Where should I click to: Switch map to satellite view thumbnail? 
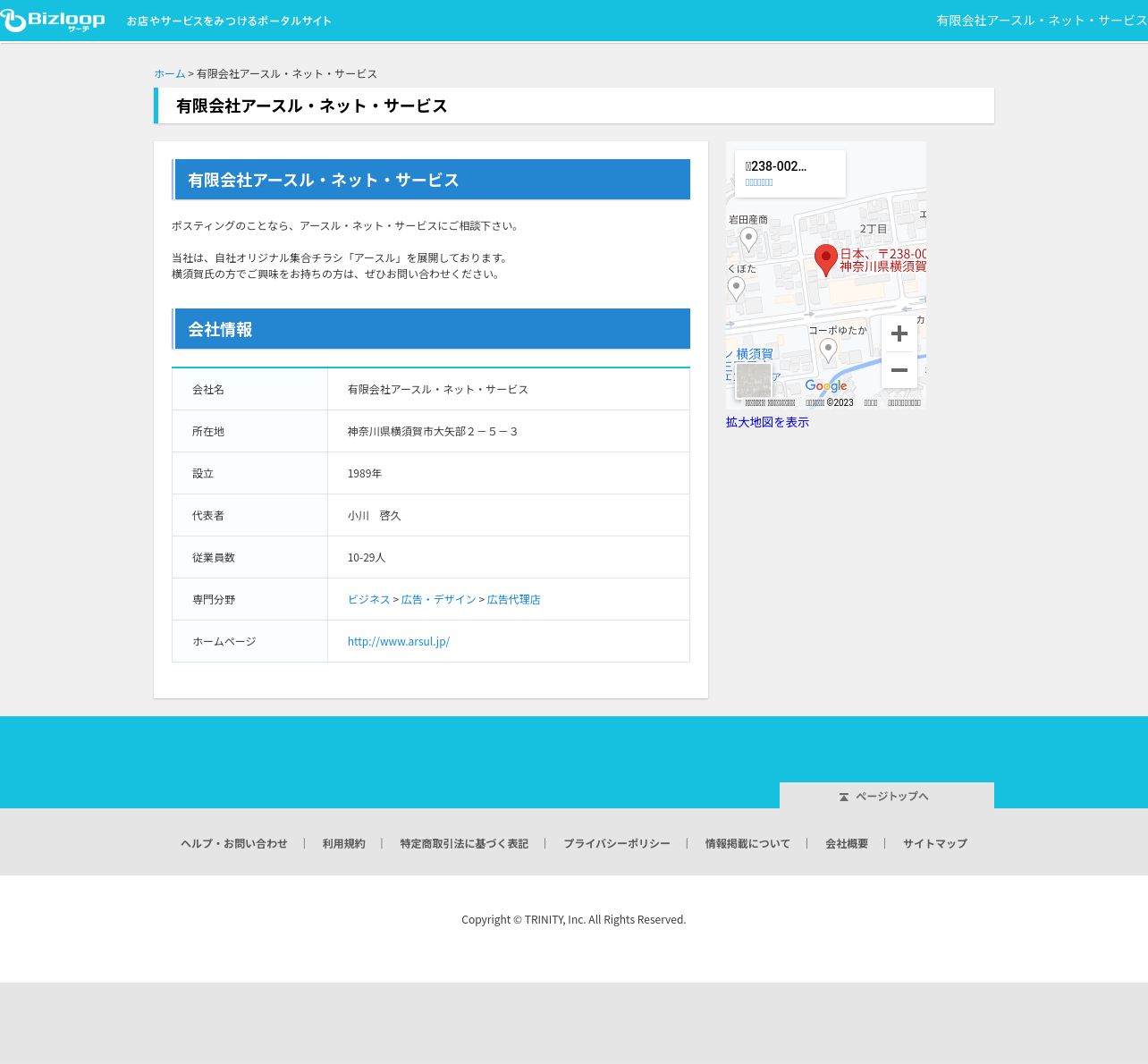coord(754,381)
